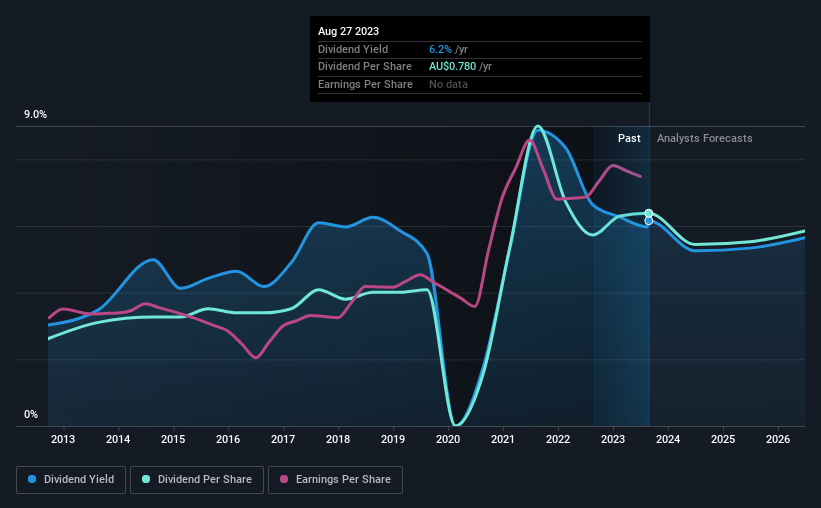Viewport: 821px width, 508px height.
Task: Click the 2017 year tick label
Action: [x=283, y=439]
